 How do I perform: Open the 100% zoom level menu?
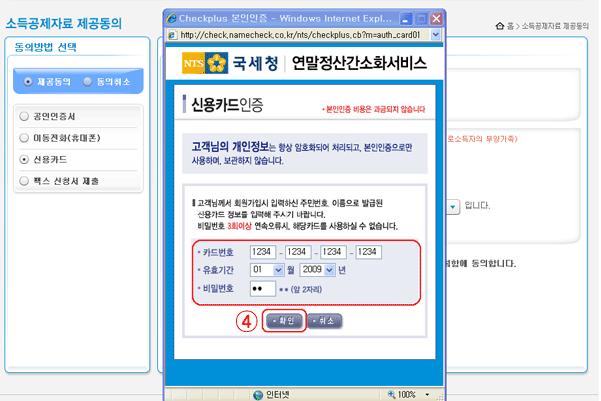(x=427, y=394)
